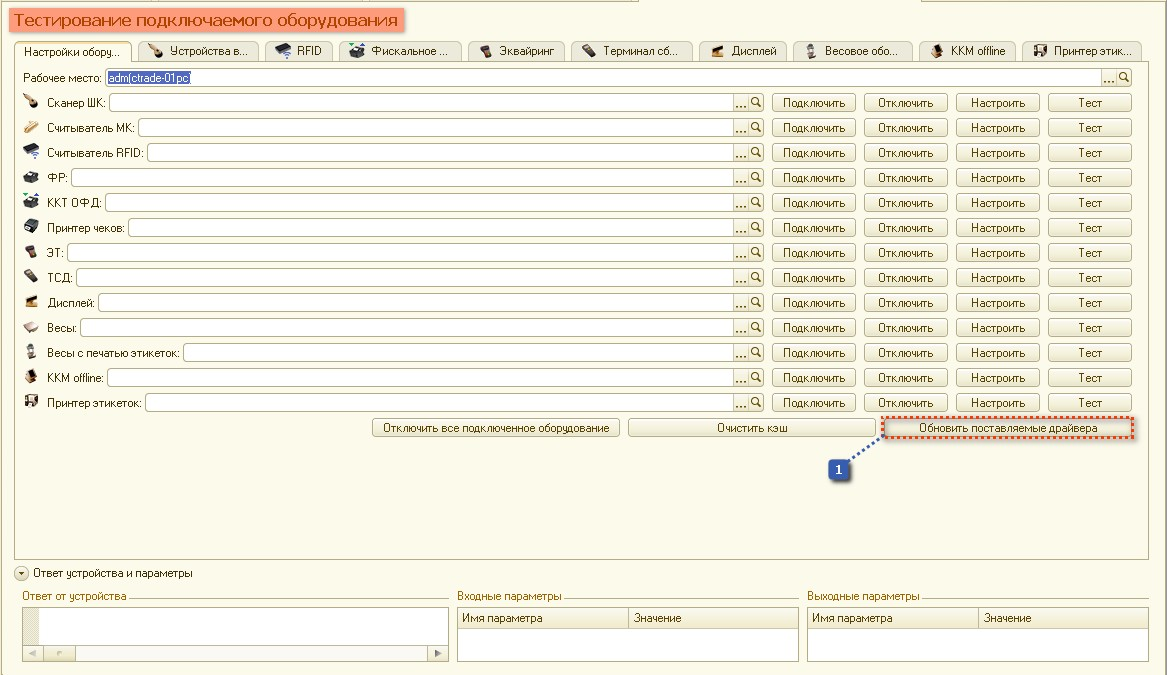The image size is (1167, 675).
Task: Click the Считыватель RFID input field
Action: [x=439, y=153]
